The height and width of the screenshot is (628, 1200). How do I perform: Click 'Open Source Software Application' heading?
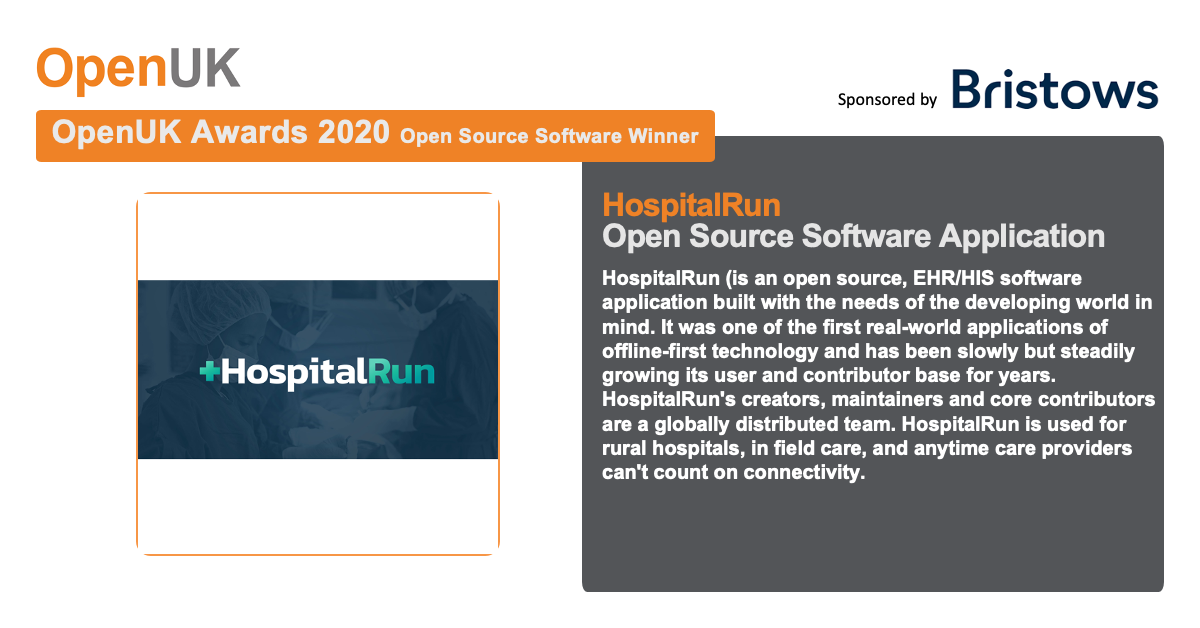[853, 237]
